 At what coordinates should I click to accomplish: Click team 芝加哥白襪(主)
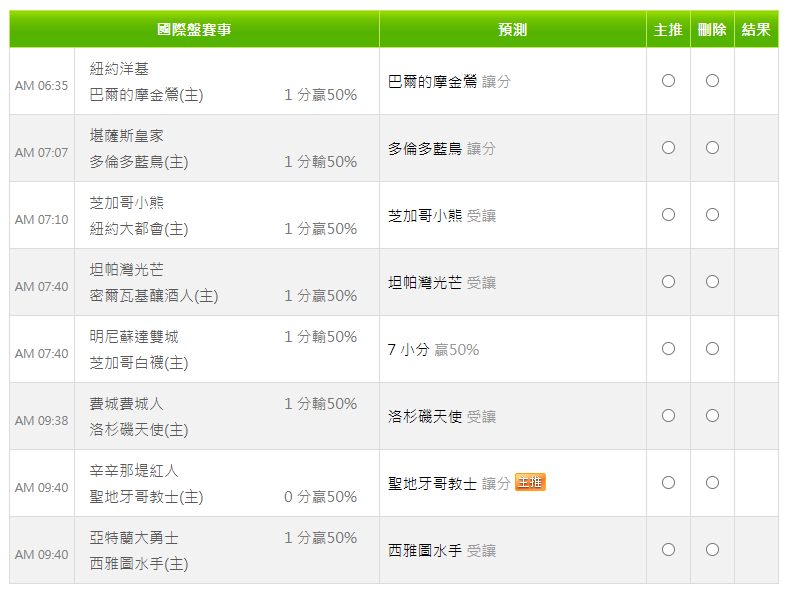coord(139,363)
